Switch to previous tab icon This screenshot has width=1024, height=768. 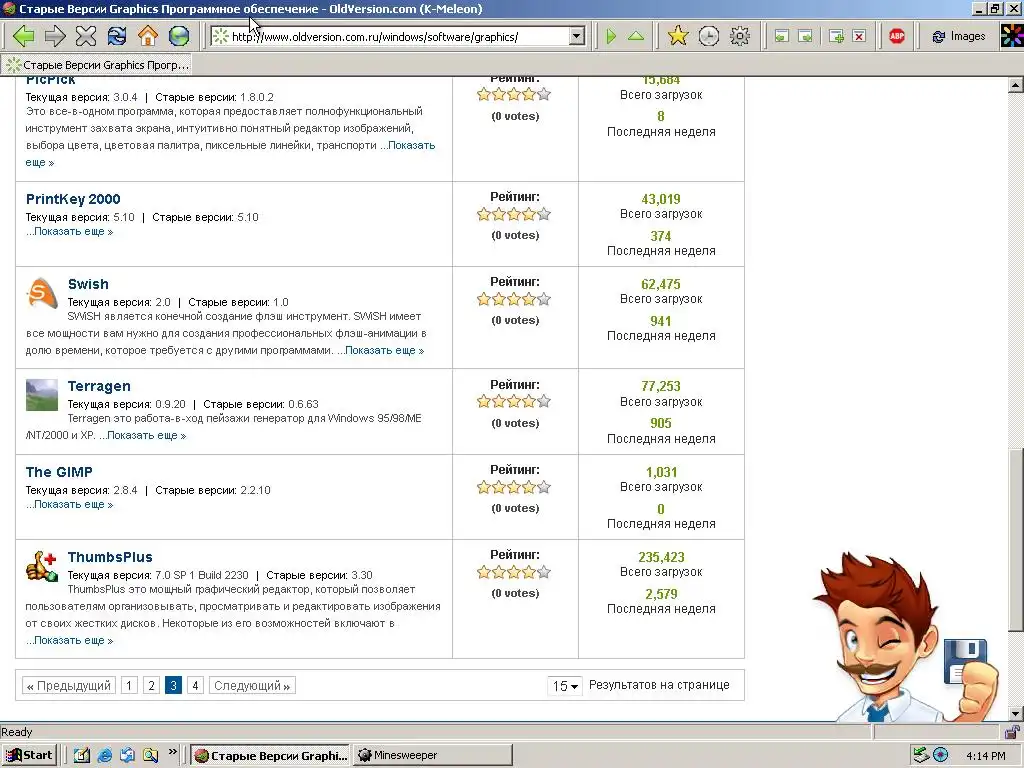coord(782,37)
